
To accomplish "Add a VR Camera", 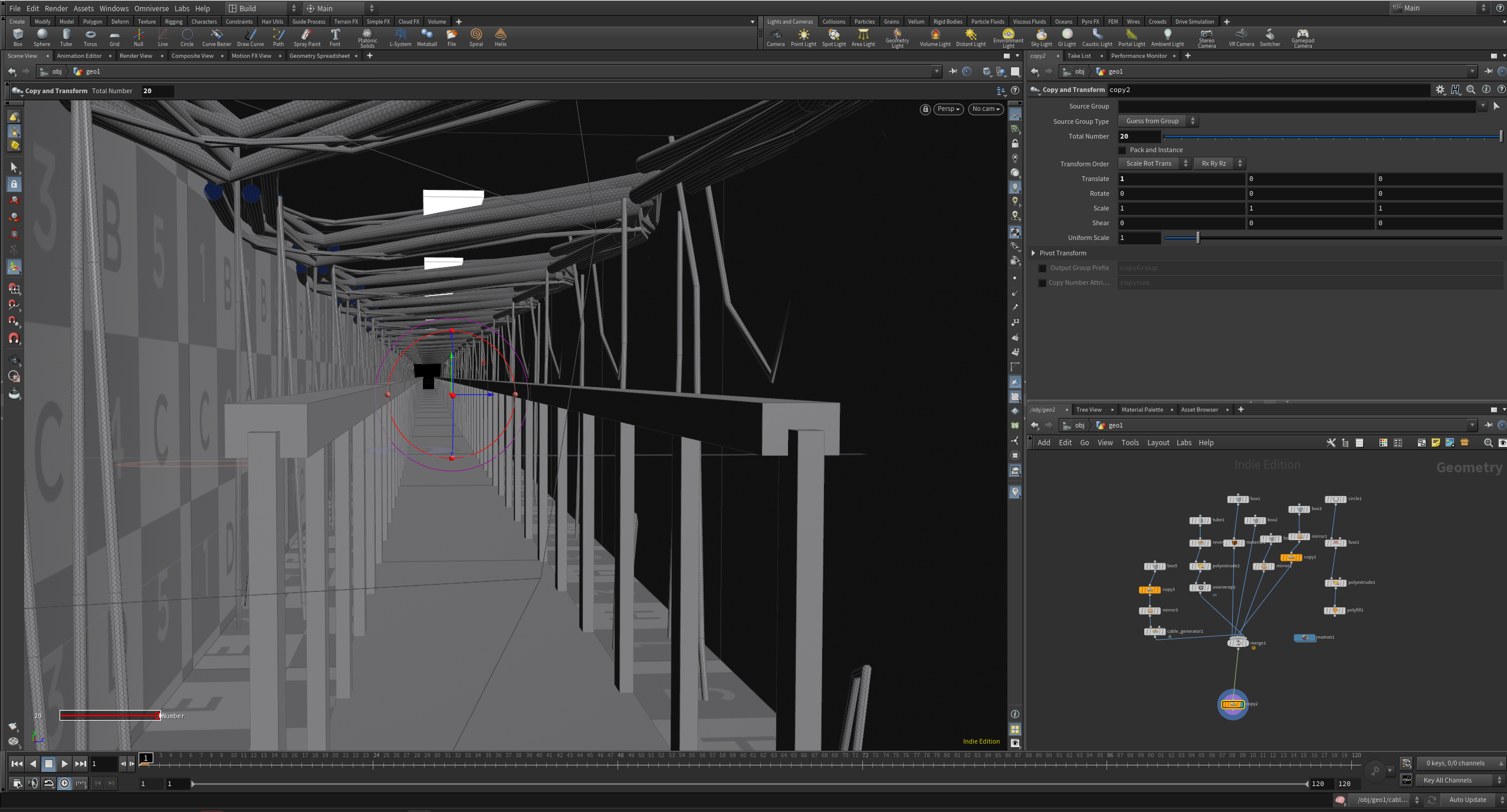I will [1242, 38].
